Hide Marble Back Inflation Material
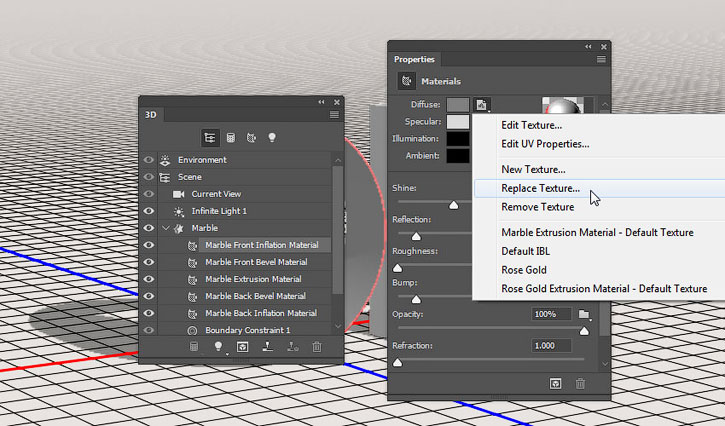 pos(148,313)
